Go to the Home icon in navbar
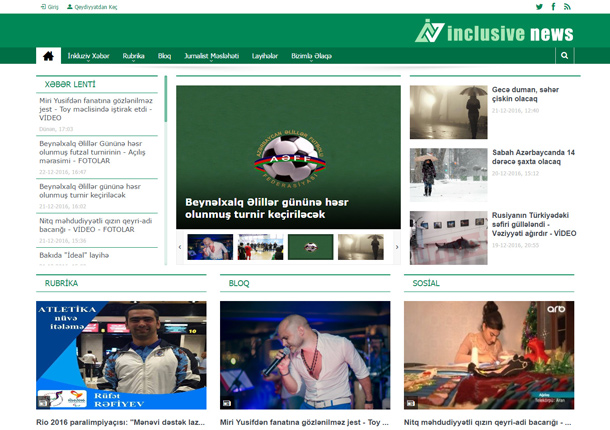Image resolution: width=610 pixels, height=430 pixels. click(x=46, y=56)
